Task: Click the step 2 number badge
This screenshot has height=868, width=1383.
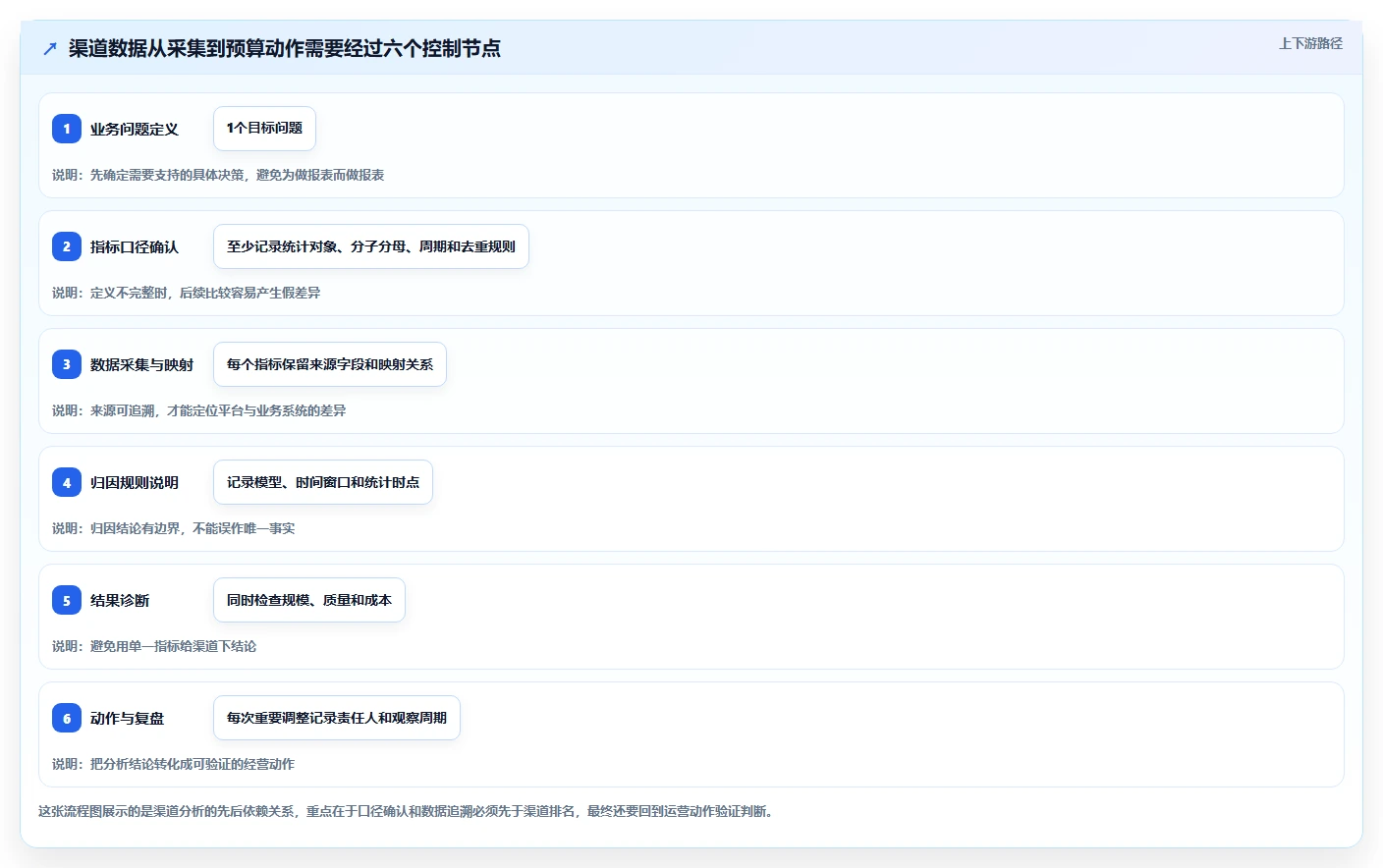Action: click(x=67, y=246)
